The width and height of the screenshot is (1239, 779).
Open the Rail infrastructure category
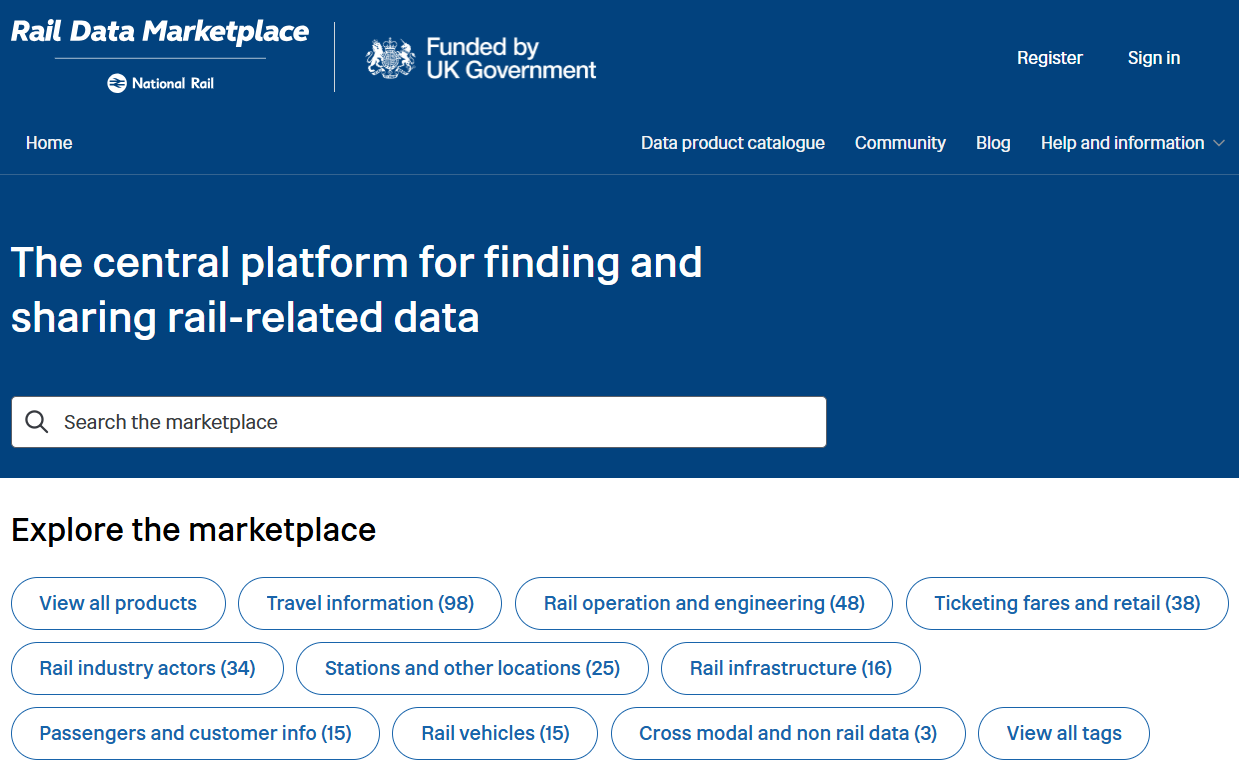point(790,668)
